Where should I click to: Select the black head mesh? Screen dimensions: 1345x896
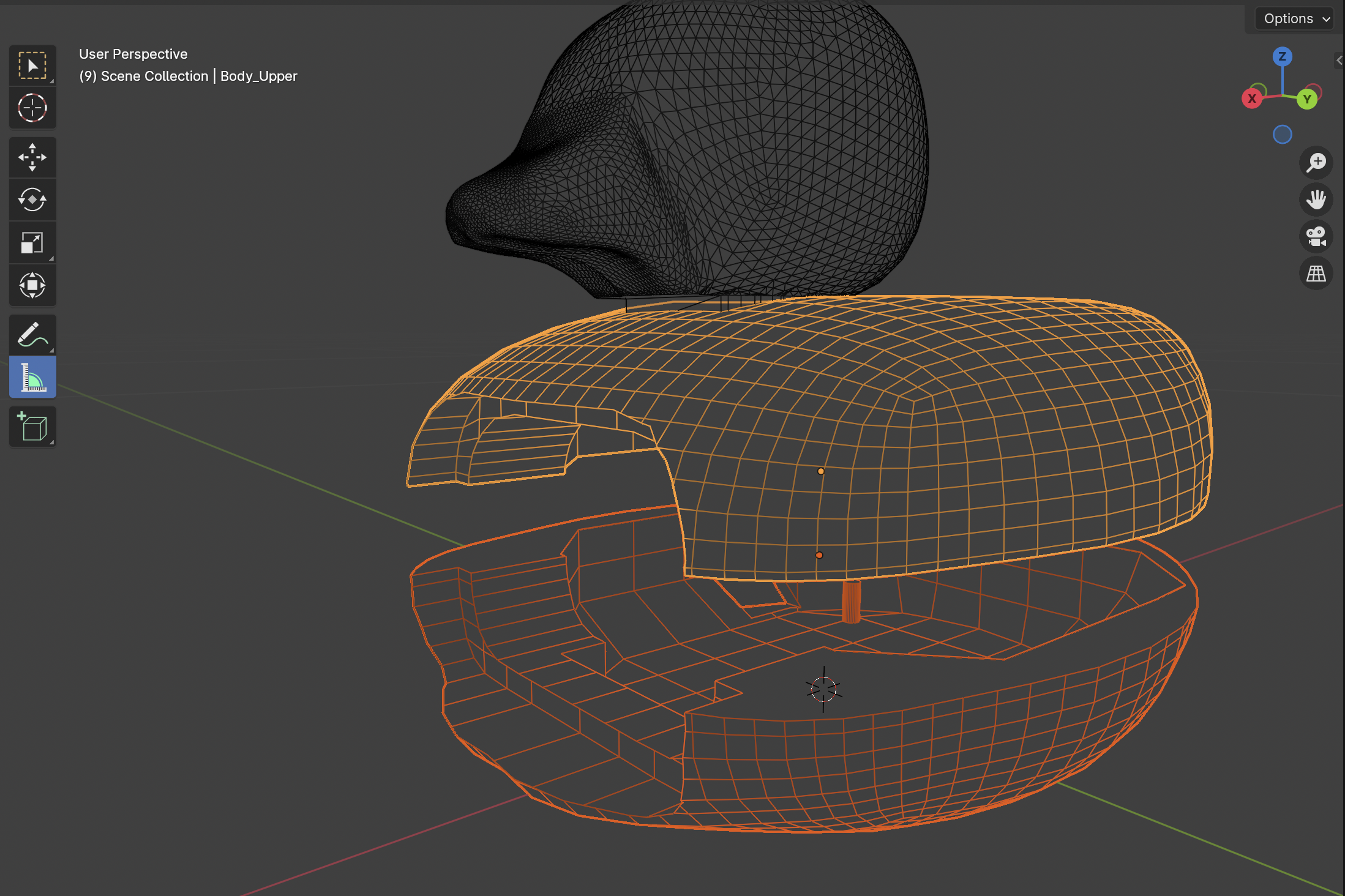[x=704, y=153]
